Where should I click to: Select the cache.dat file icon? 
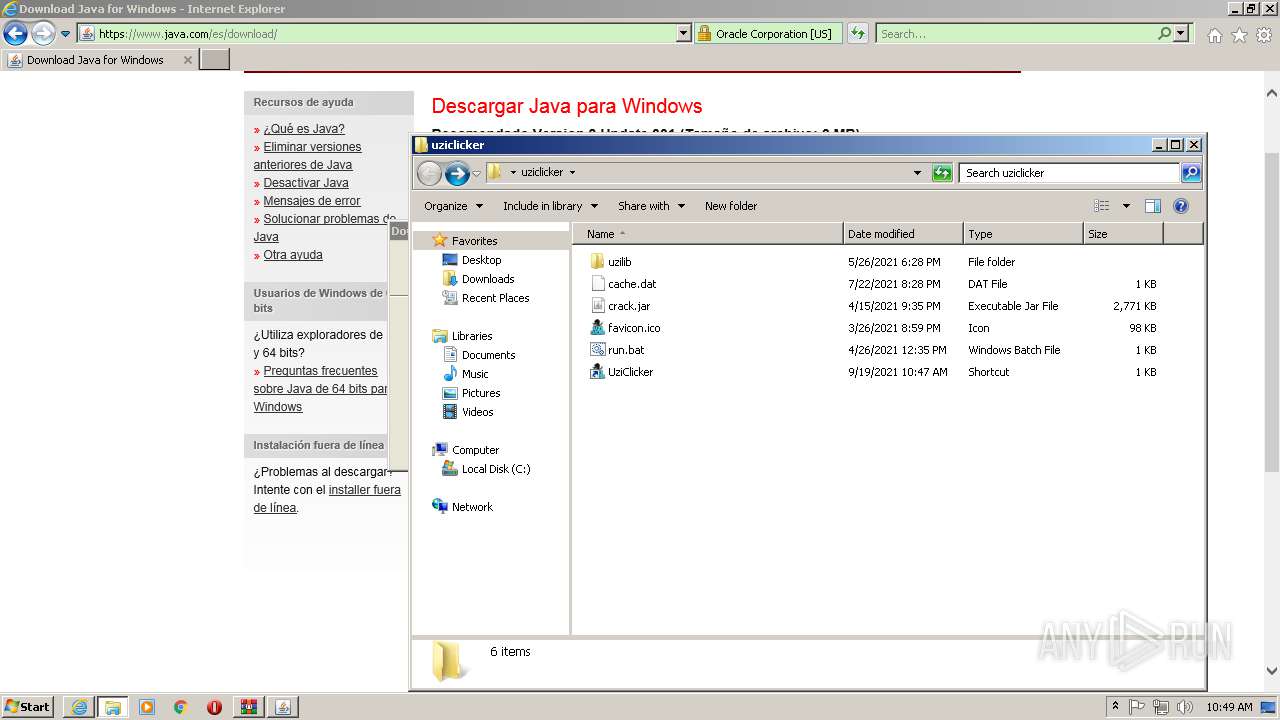[x=597, y=284]
